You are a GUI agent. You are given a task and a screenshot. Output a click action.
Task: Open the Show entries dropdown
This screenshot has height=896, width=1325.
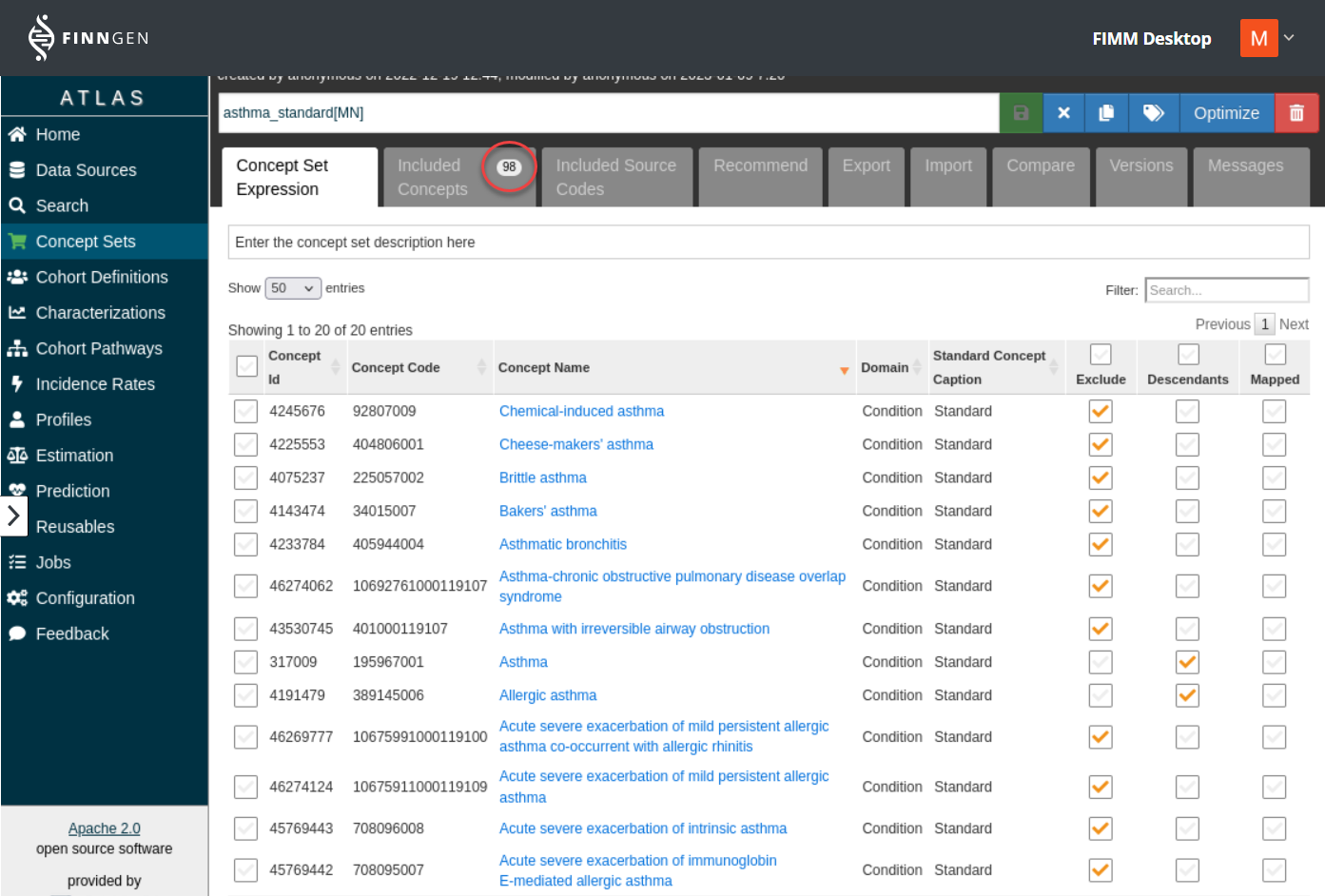coord(292,288)
